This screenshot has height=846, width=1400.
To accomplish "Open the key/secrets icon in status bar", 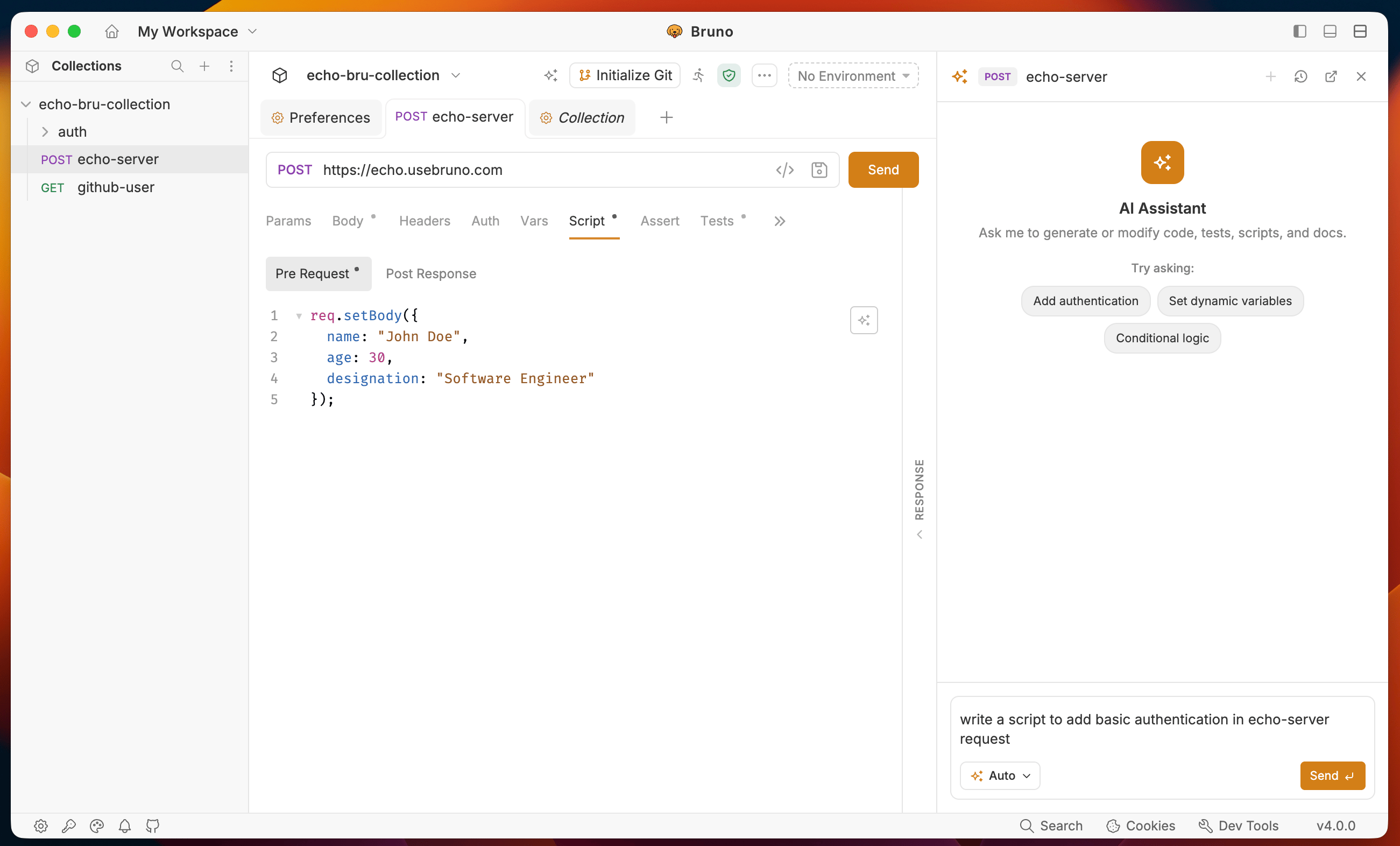I will pyautogui.click(x=69, y=826).
